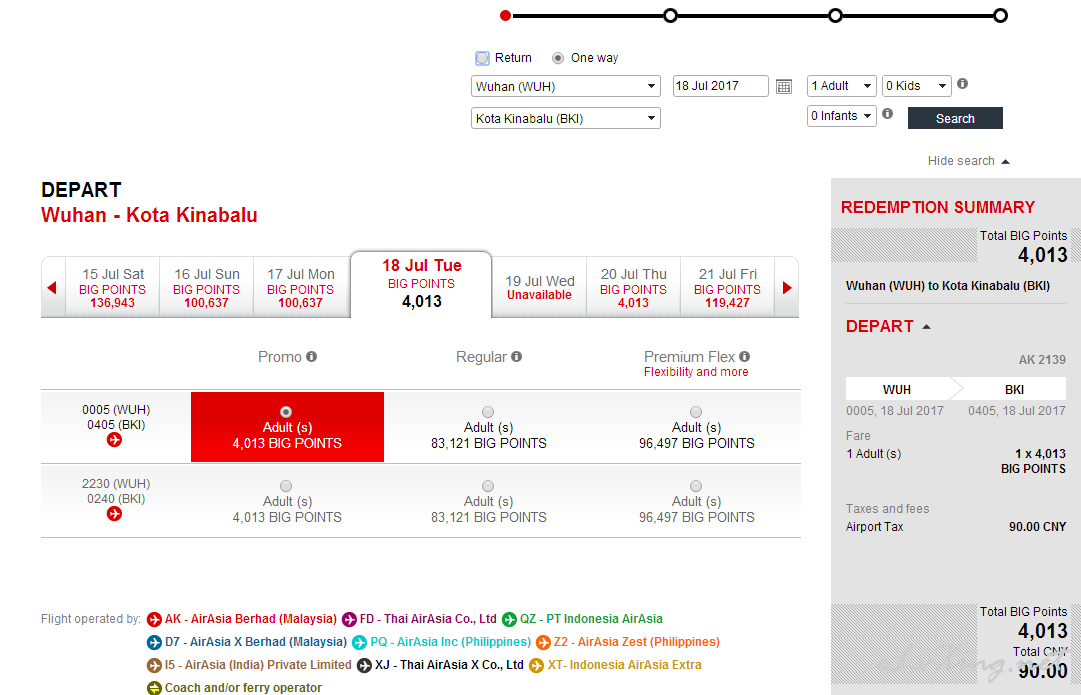Click the airline icon under the 2230 flight

pyautogui.click(x=114, y=514)
